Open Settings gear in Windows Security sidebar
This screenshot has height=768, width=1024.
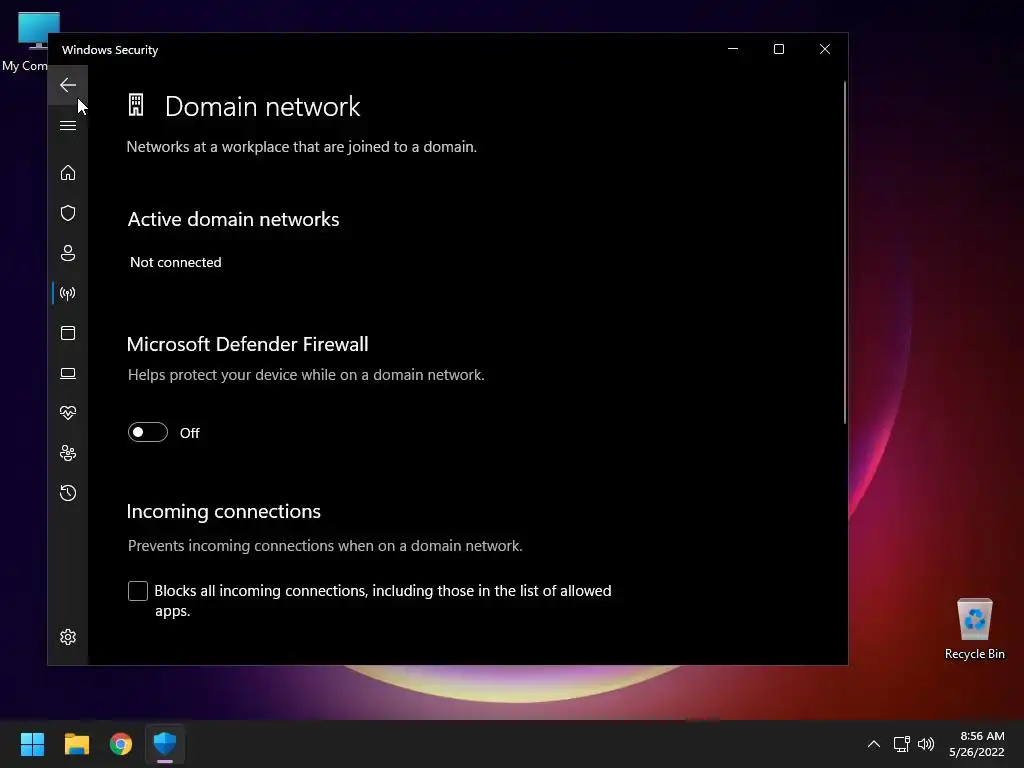pyautogui.click(x=68, y=637)
